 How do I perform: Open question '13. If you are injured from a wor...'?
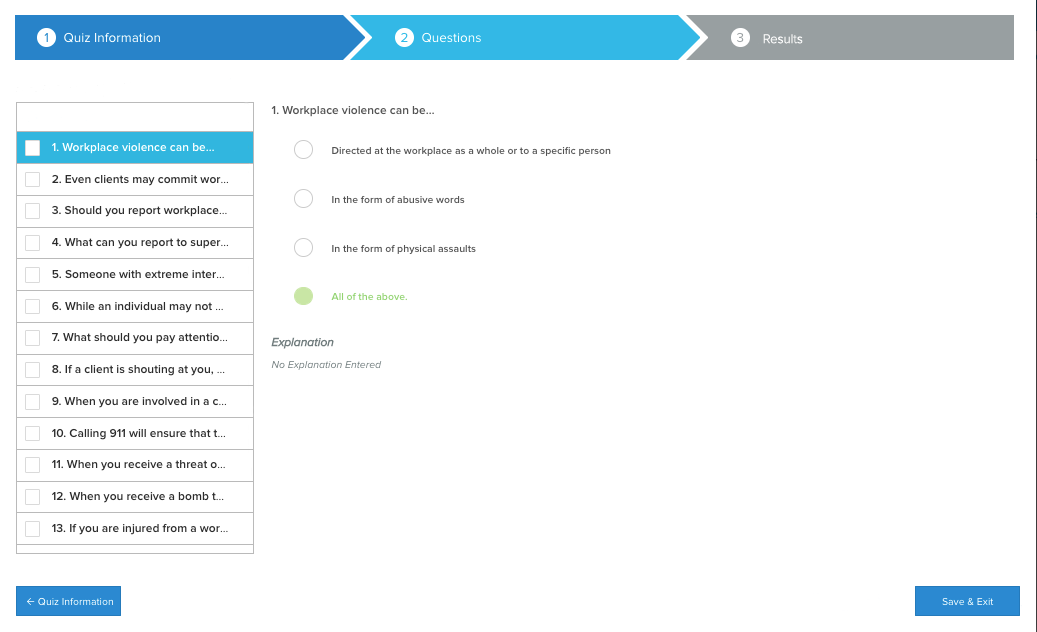coord(135,528)
